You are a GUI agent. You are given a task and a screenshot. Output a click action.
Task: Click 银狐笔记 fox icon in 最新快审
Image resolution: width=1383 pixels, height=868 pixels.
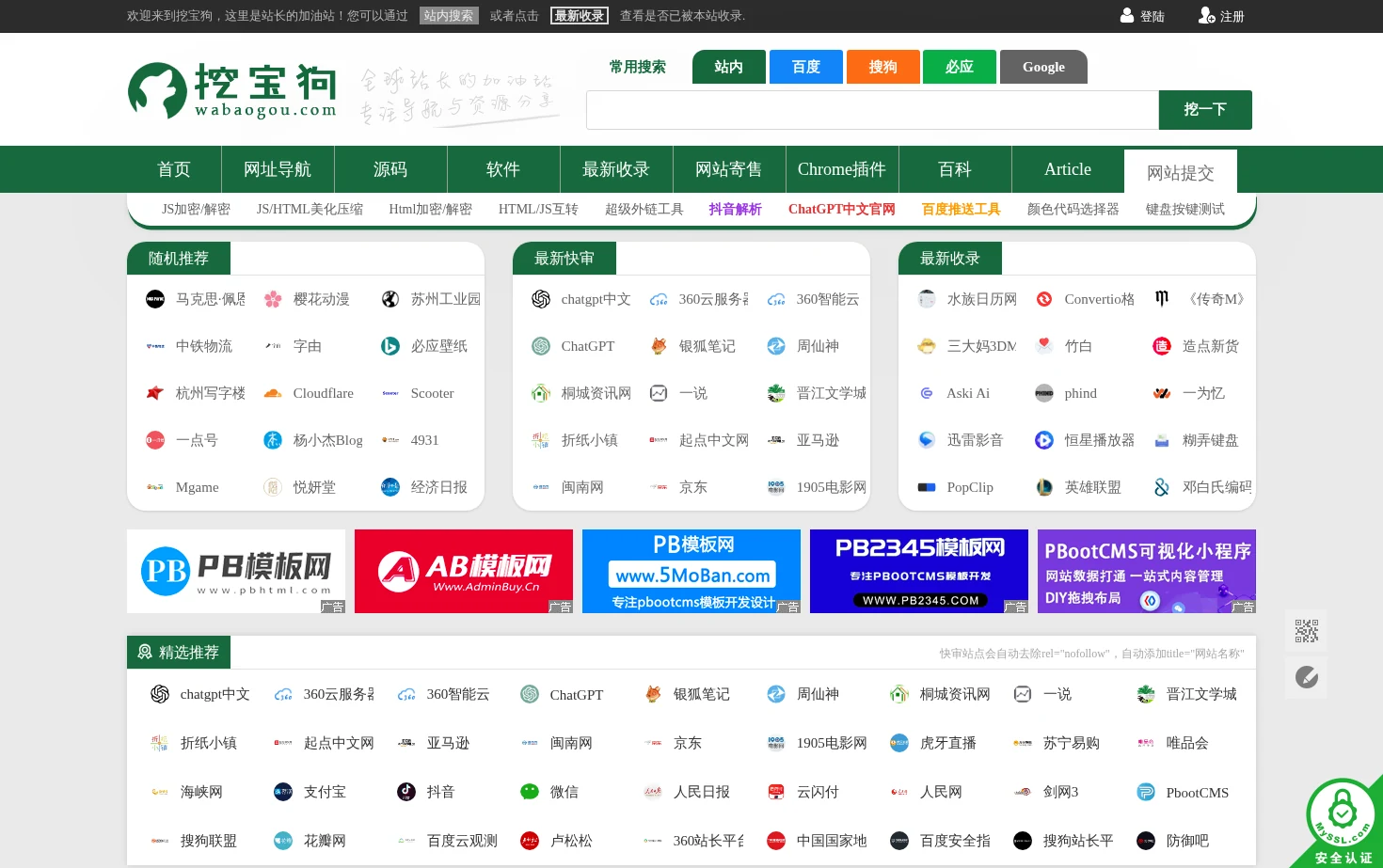tap(659, 346)
